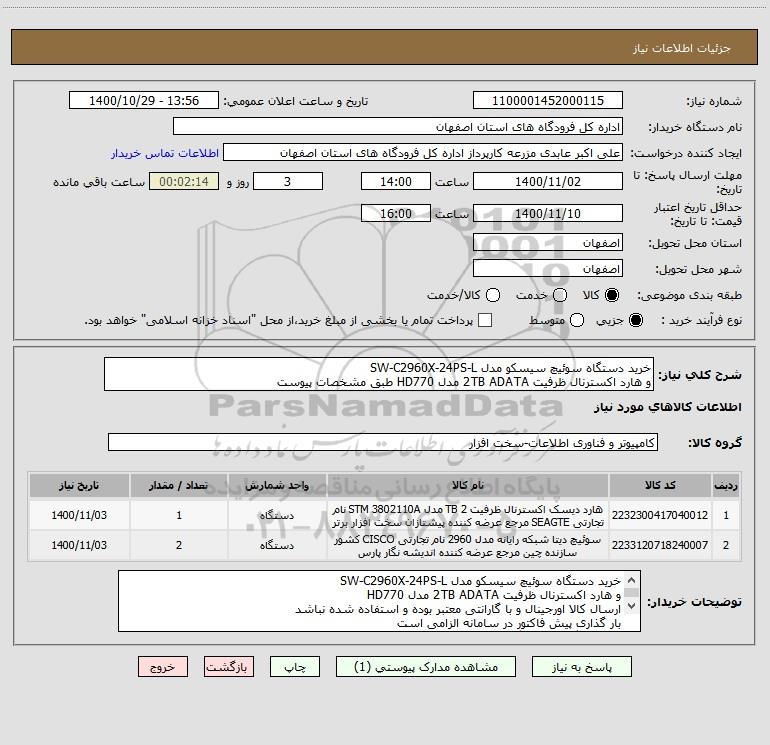Click the جزئیات اطلاعات نیاز header title

tap(681, 48)
